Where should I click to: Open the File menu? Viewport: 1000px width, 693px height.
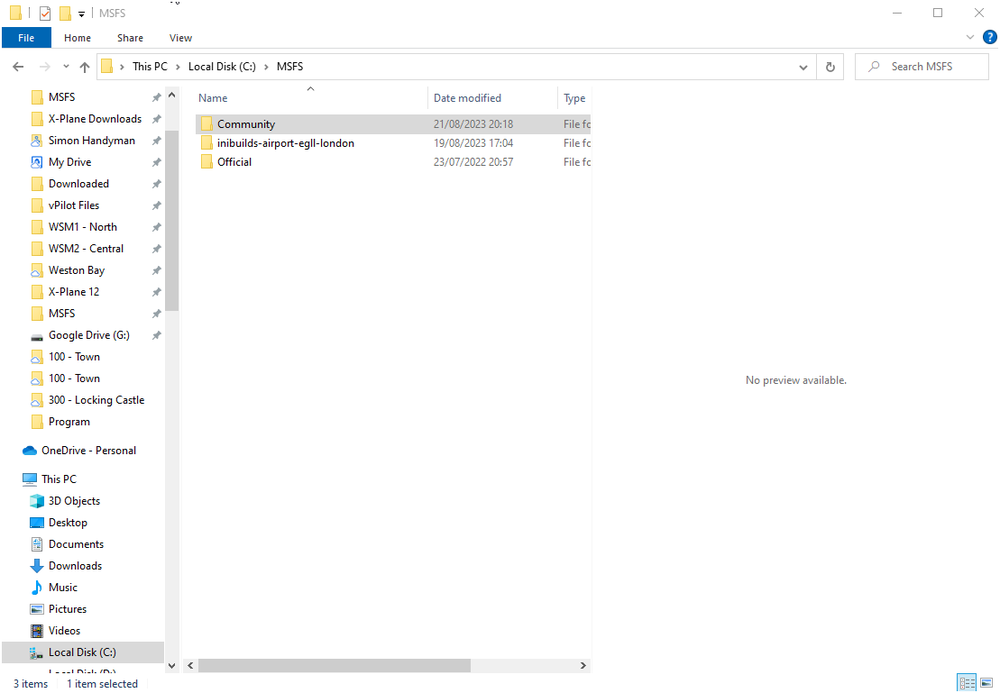[x=26, y=38]
